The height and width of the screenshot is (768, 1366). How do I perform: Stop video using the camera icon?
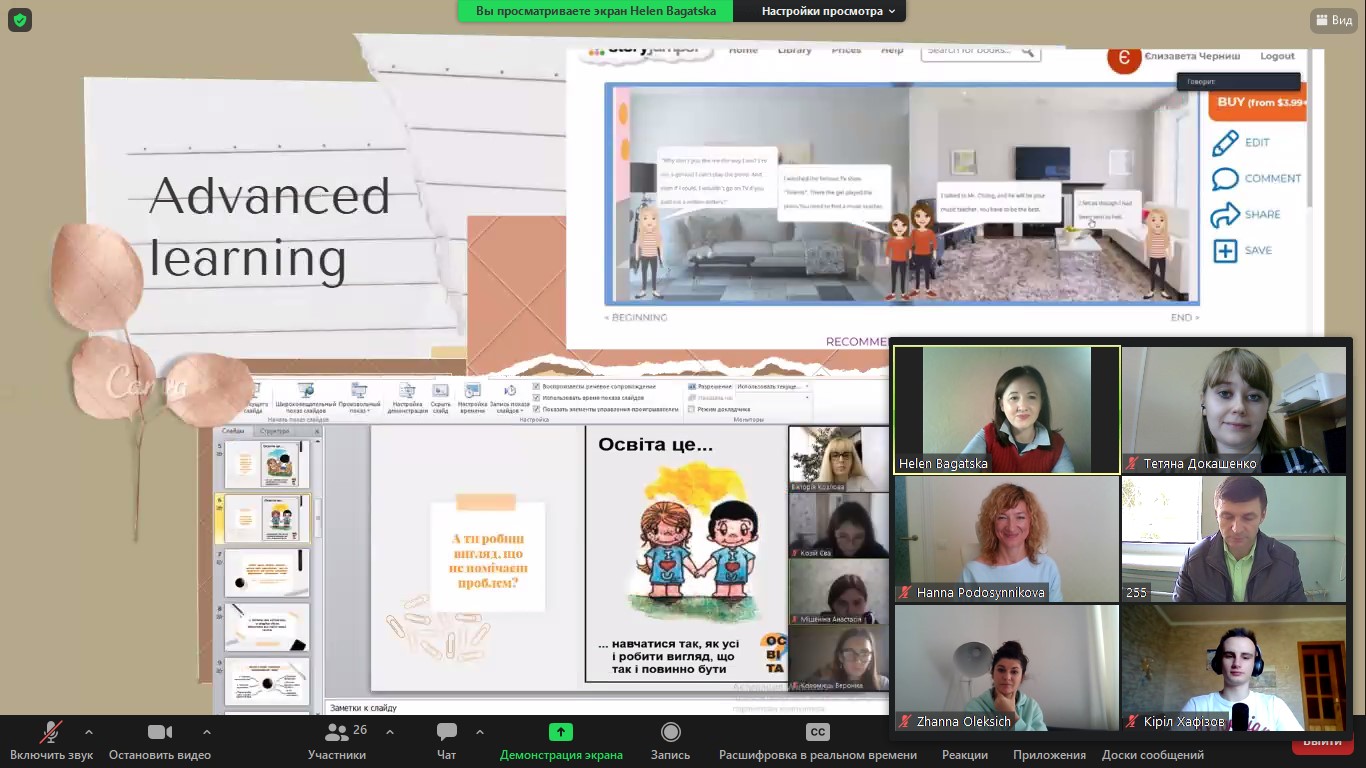160,733
